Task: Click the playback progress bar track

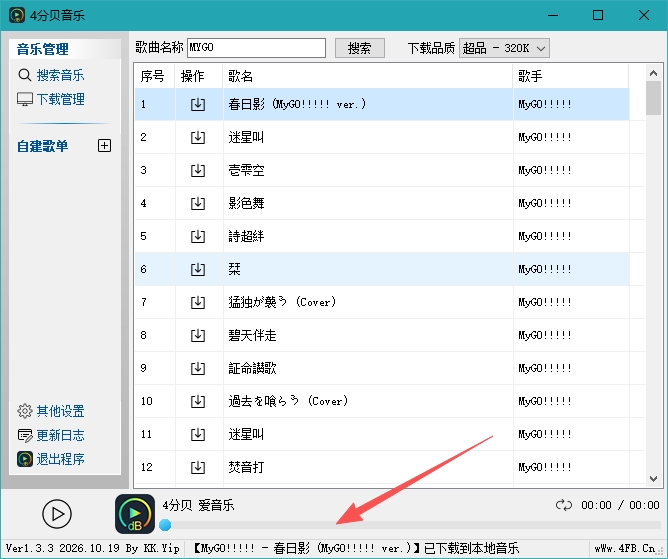Action: pos(411,525)
